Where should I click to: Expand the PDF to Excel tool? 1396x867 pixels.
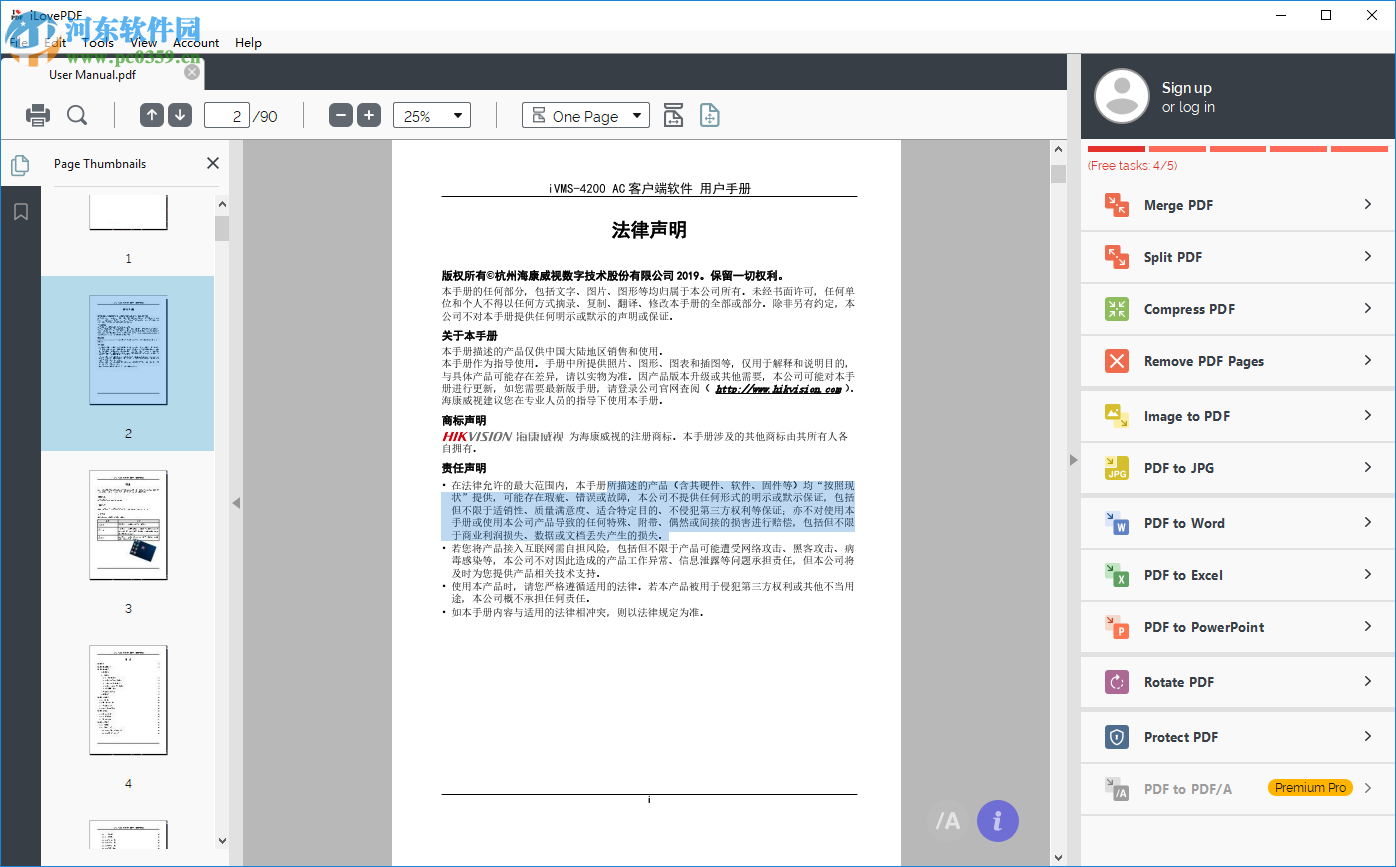click(1236, 574)
